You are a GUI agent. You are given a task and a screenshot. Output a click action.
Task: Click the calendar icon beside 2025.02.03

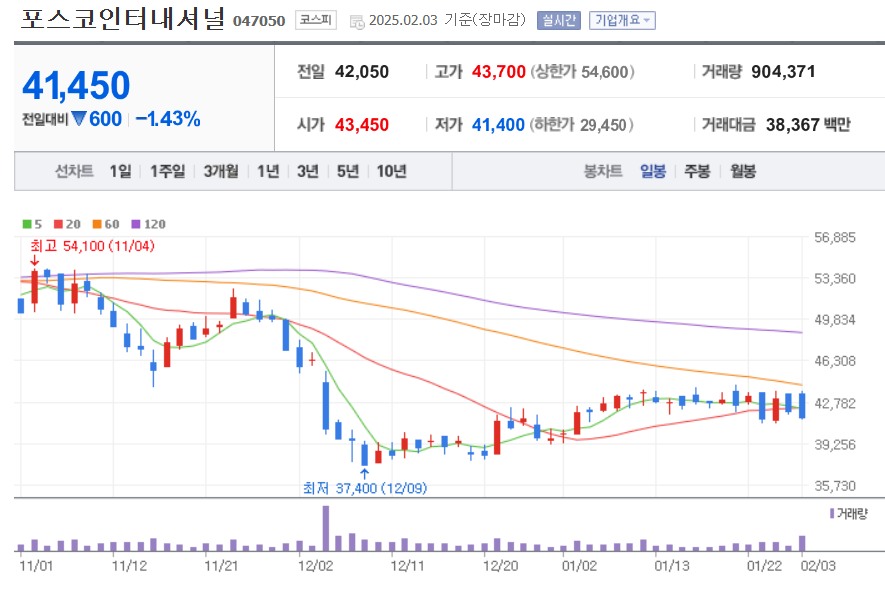click(x=357, y=22)
